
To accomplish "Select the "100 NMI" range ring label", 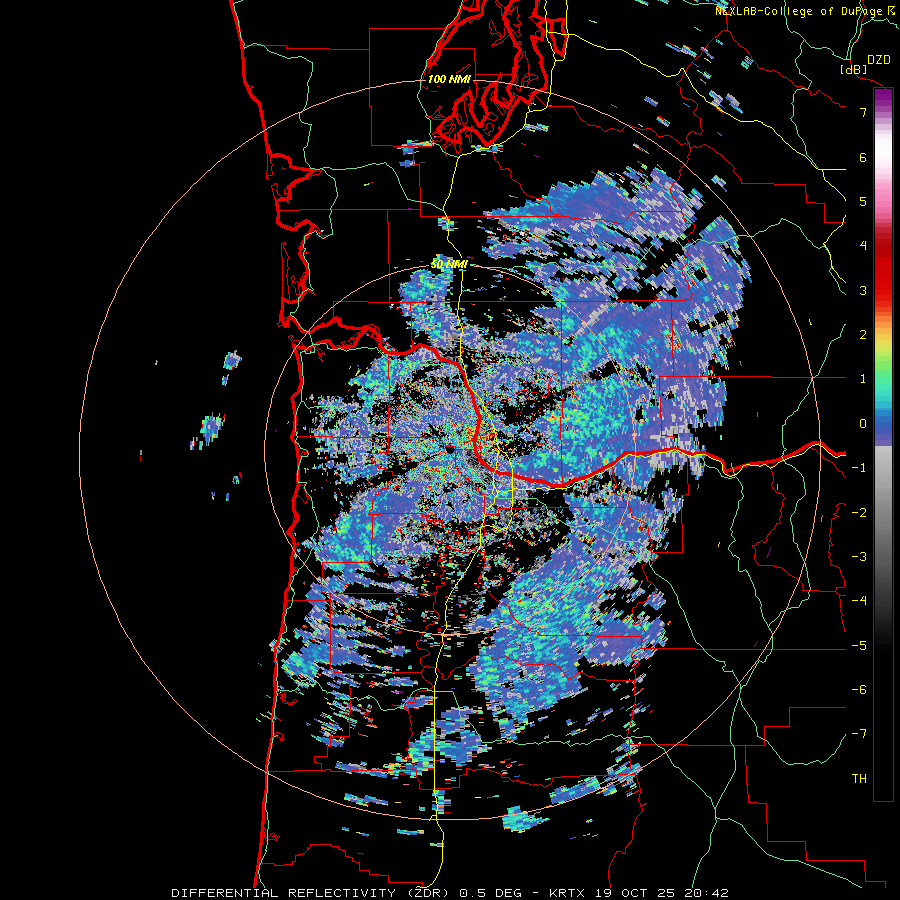I will click(449, 79).
